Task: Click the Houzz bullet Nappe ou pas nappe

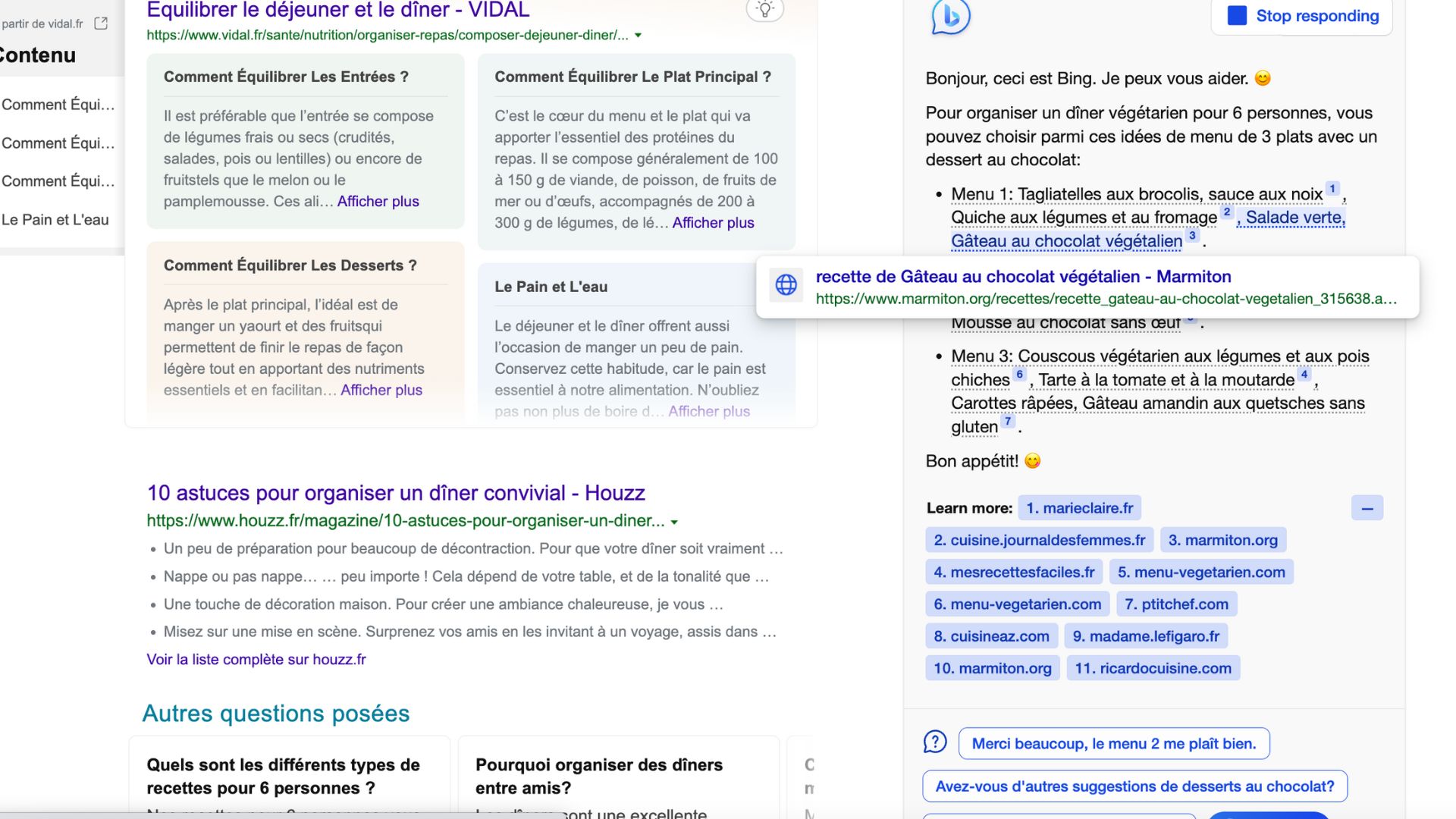Action: point(466,576)
